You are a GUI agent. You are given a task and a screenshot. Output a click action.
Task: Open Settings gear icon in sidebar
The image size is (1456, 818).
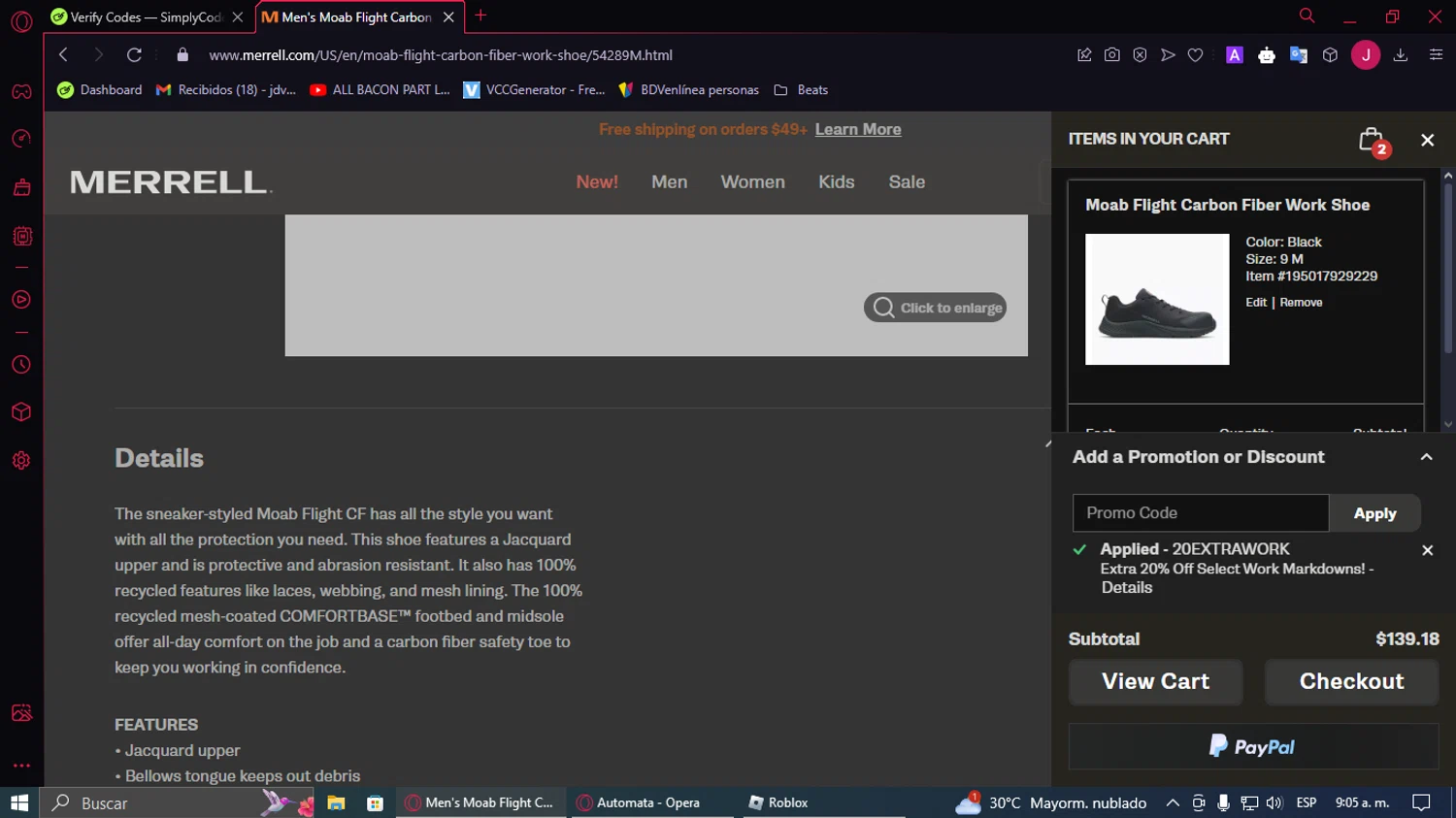coord(21,461)
